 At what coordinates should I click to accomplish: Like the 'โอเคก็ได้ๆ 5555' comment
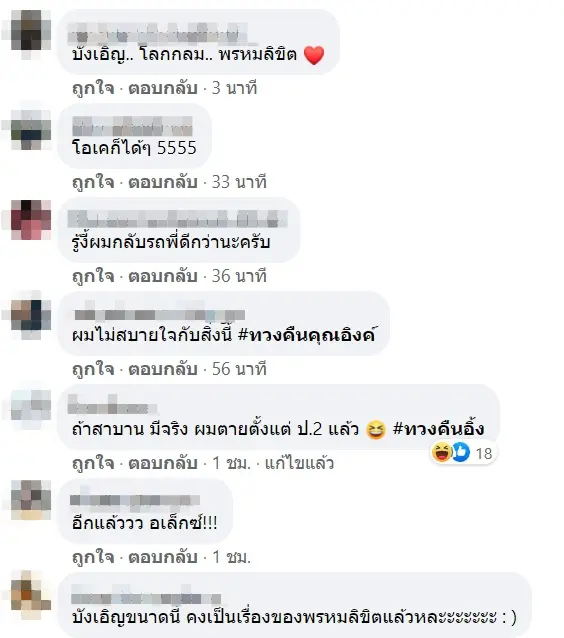93,182
